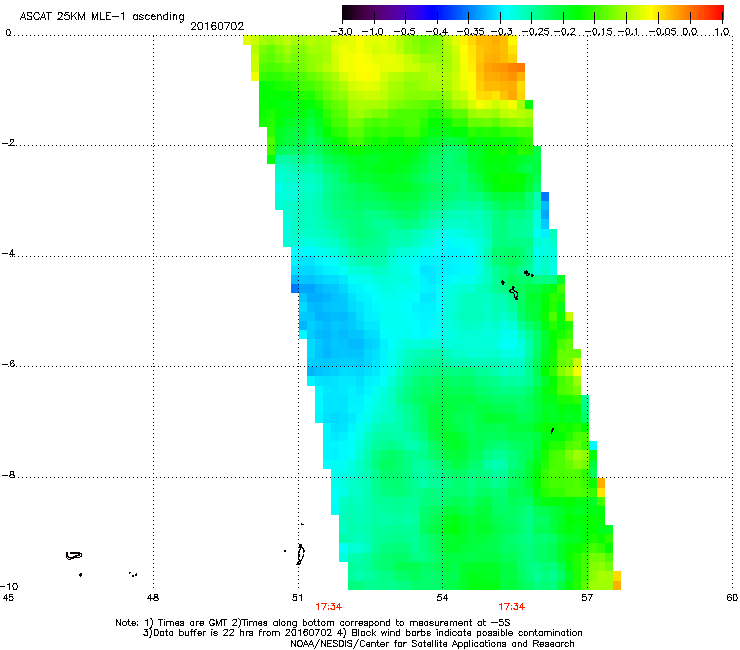Click the -3.0 color scale label
This screenshot has height=650, width=740.
(x=341, y=32)
